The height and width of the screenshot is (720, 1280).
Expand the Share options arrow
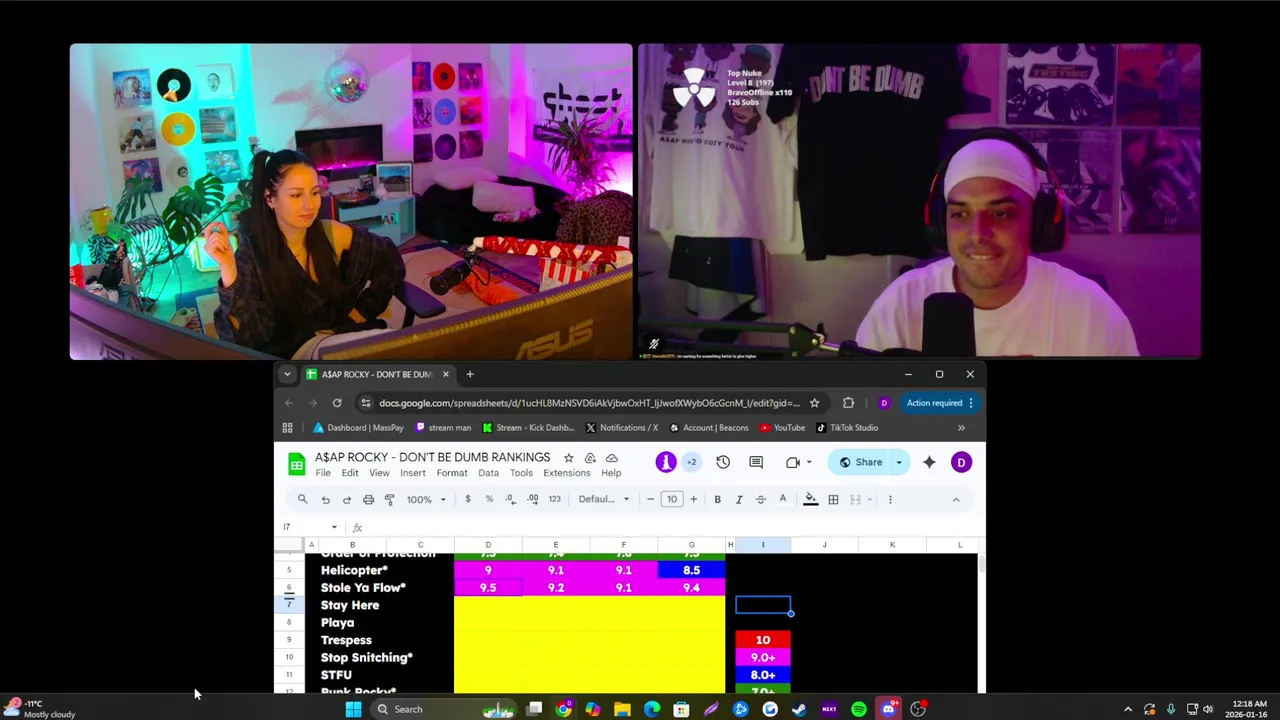[899, 462]
